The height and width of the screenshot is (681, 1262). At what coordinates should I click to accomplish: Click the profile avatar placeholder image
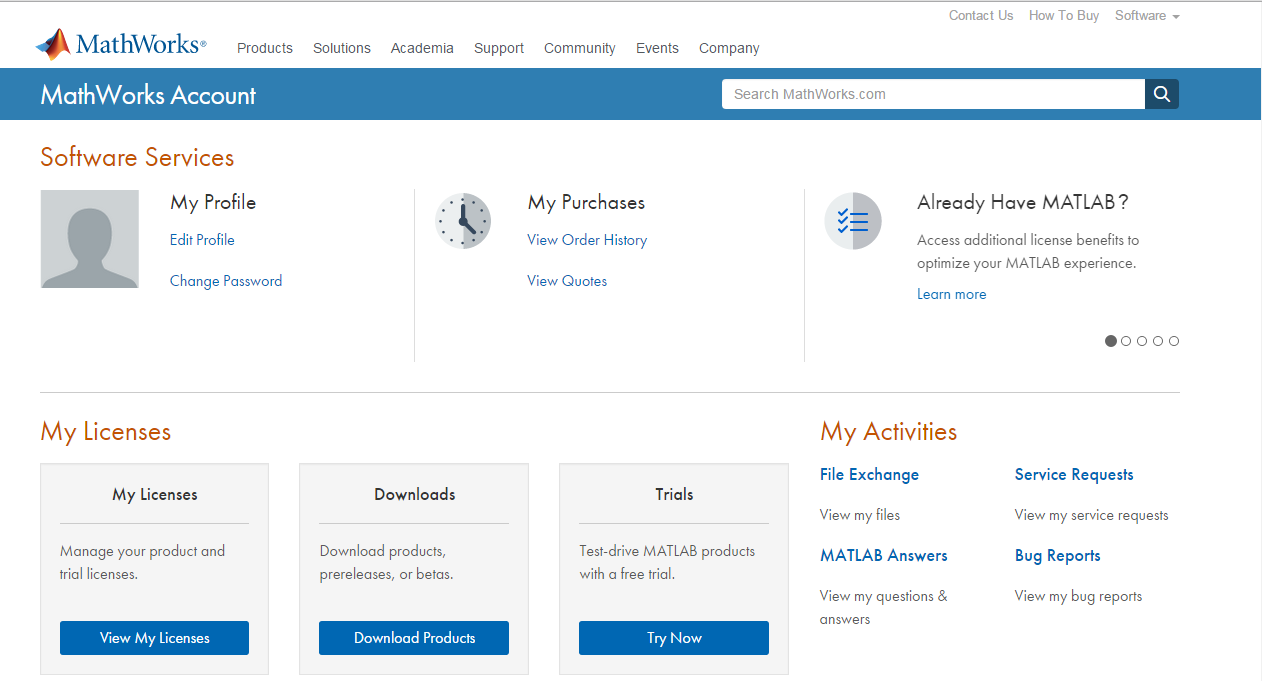(x=90, y=239)
